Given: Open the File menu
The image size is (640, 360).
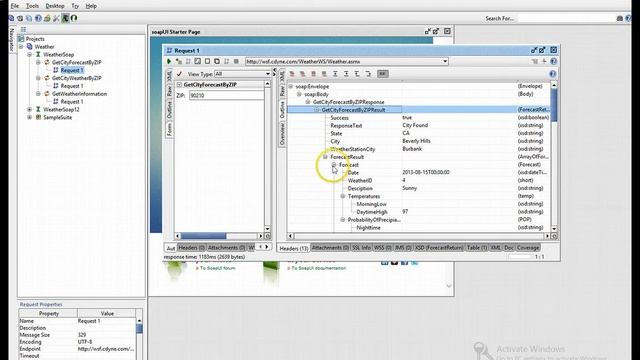Looking at the screenshot, I should click(x=15, y=6).
